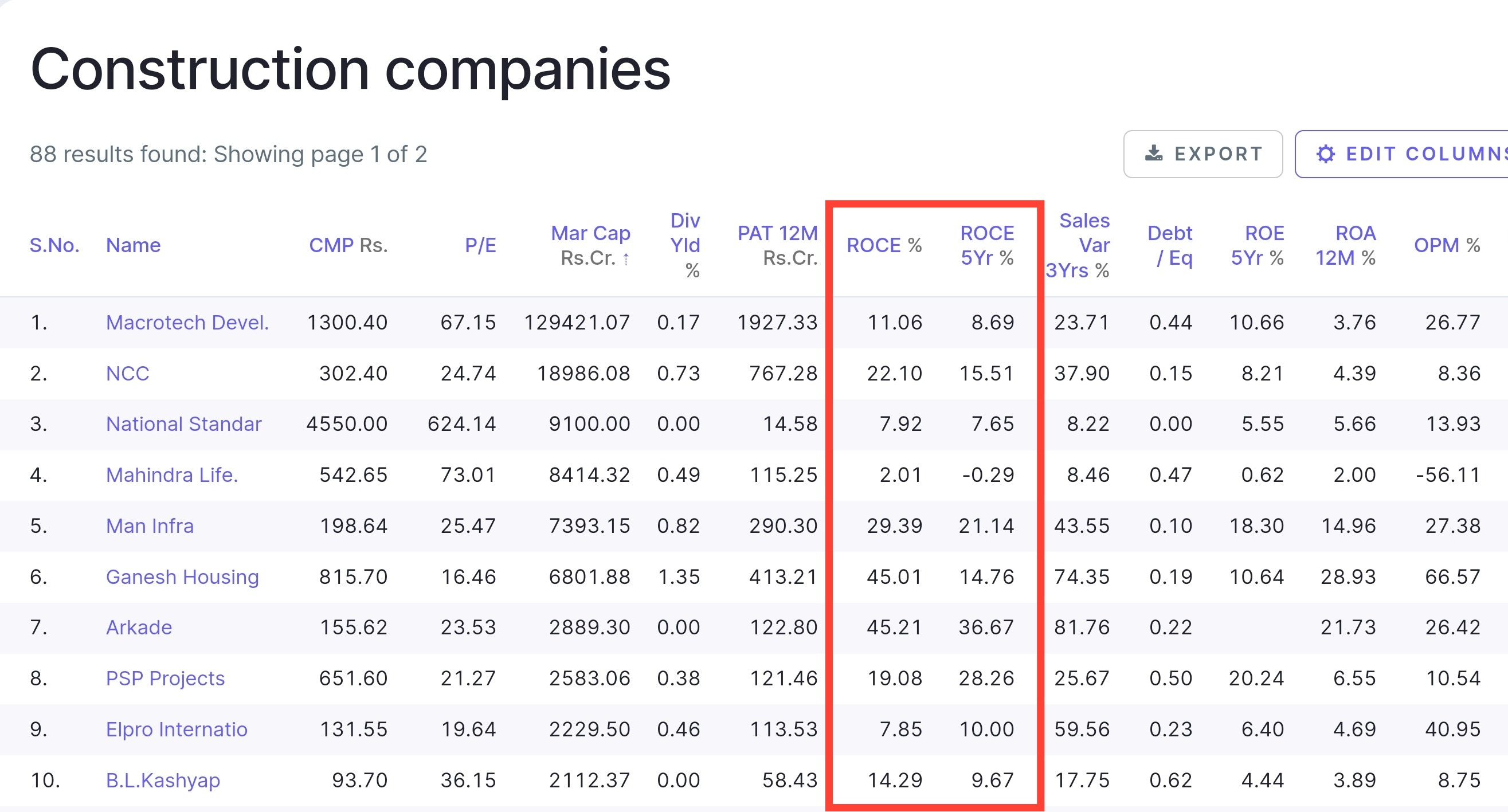Click PSP Projects ROE 5Yr 20.24
This screenshot has height=812, width=1508.
click(1257, 678)
